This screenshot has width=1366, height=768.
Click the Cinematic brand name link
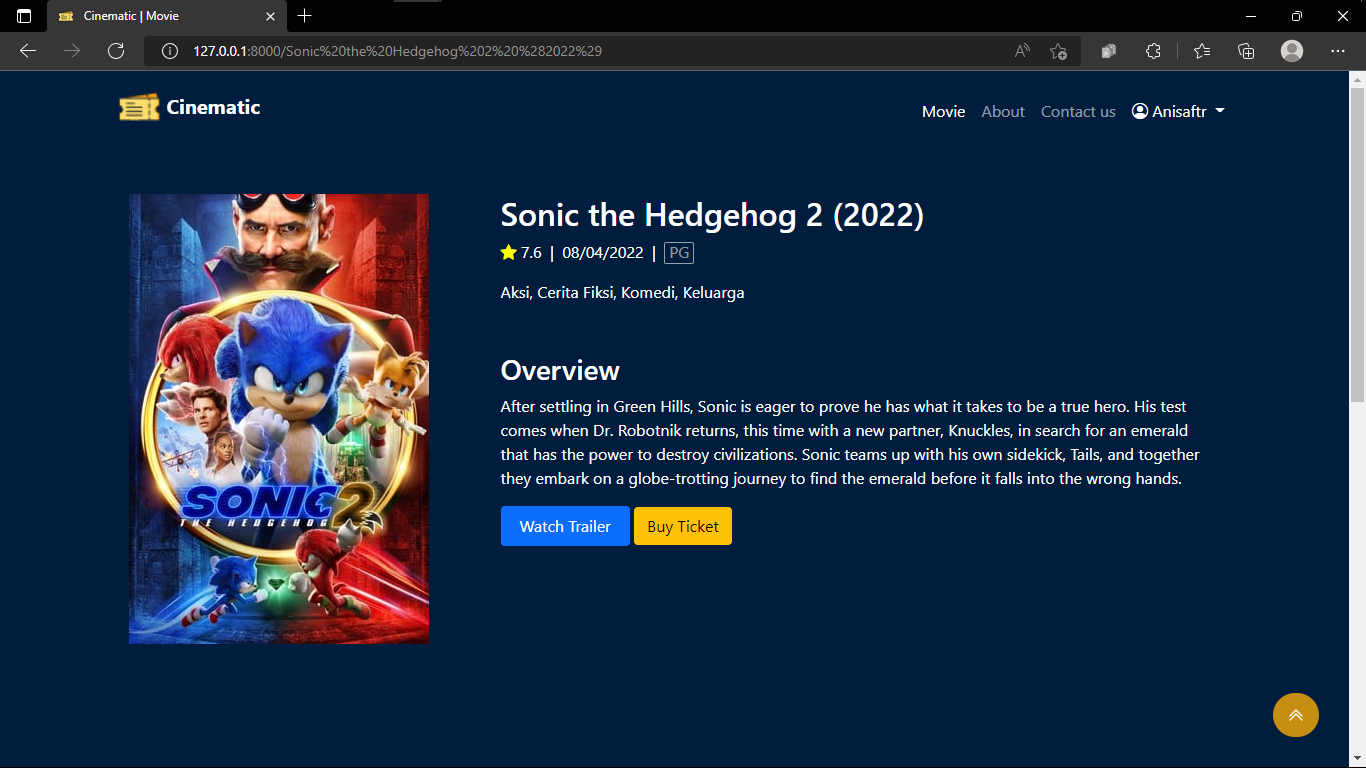[x=213, y=107]
